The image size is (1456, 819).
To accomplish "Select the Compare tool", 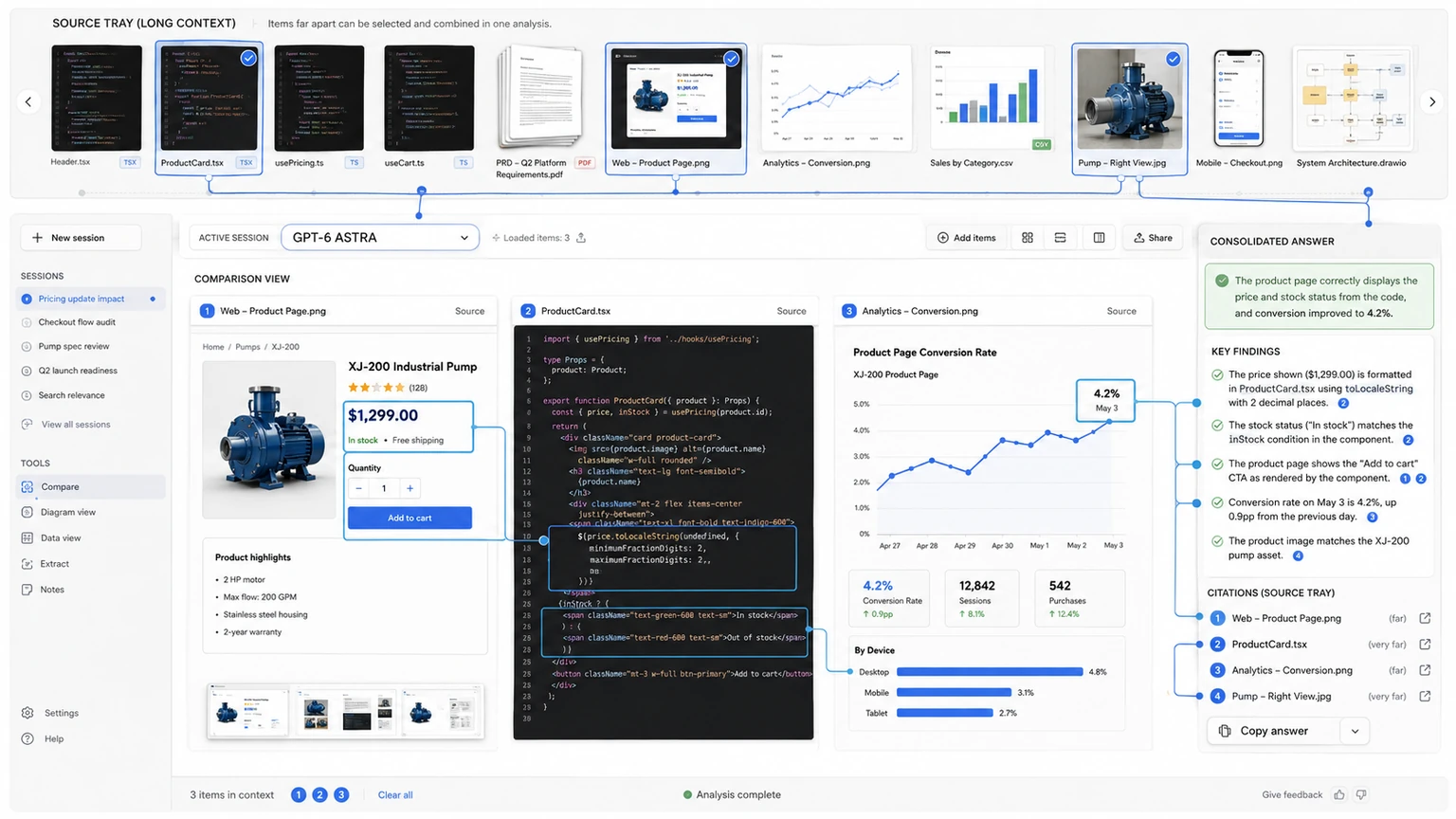I will pyautogui.click(x=93, y=487).
